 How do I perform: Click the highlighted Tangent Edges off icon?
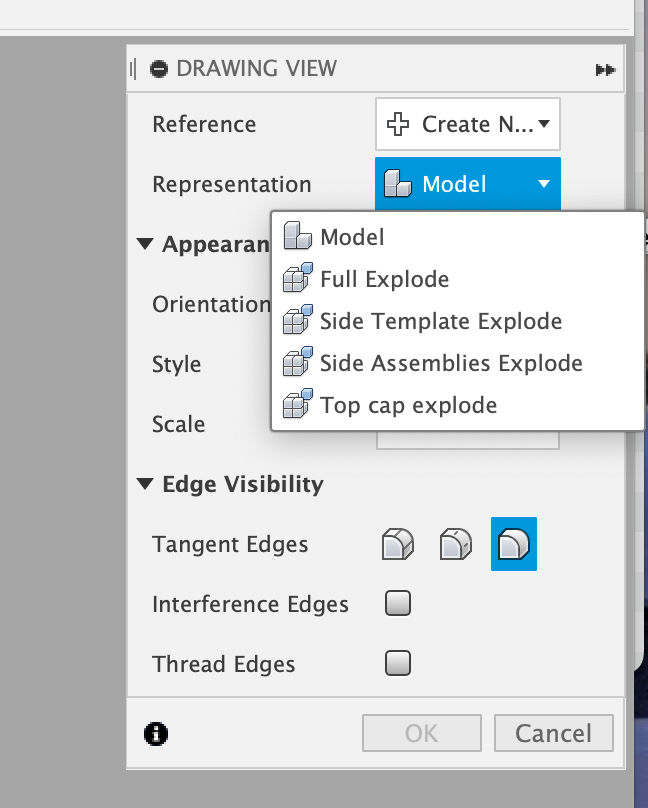[x=514, y=544]
